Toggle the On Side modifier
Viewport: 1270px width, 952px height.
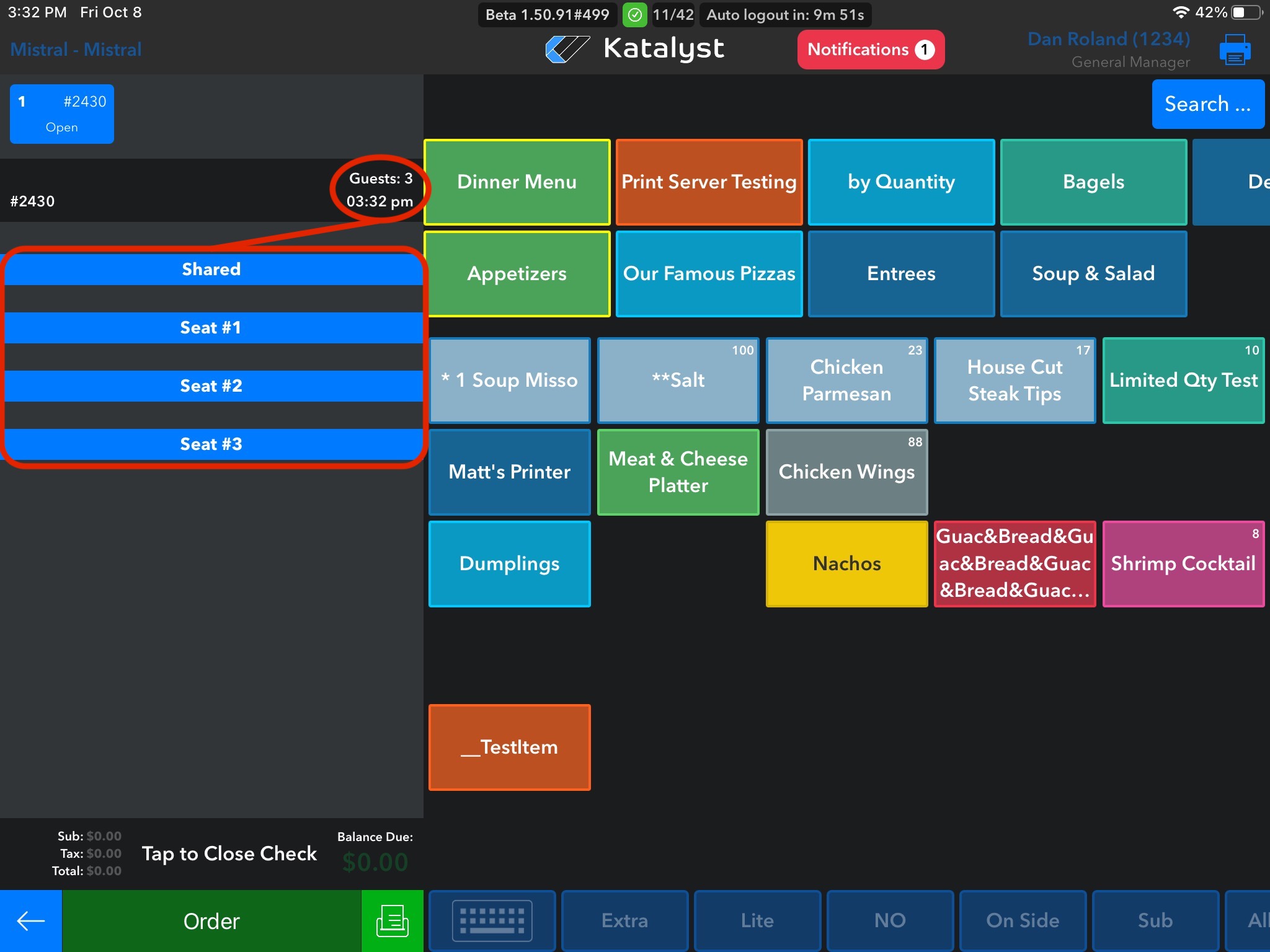1022,920
